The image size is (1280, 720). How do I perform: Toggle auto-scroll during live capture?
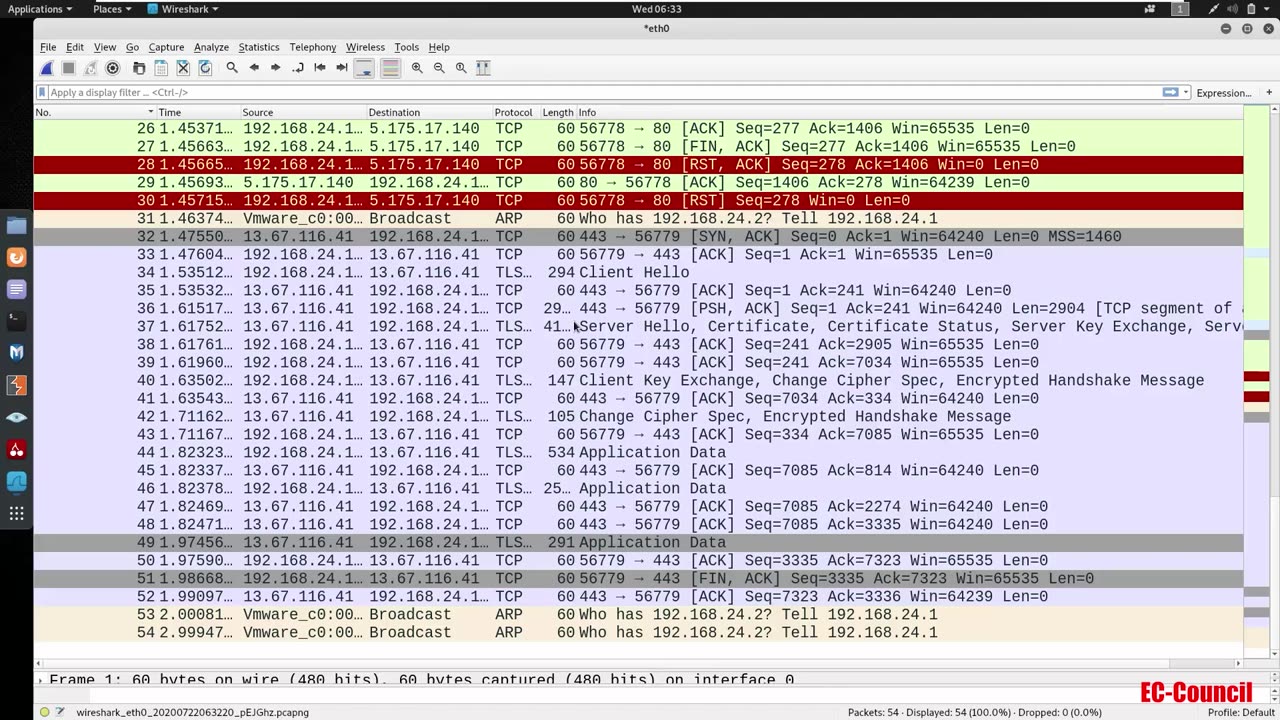[365, 68]
